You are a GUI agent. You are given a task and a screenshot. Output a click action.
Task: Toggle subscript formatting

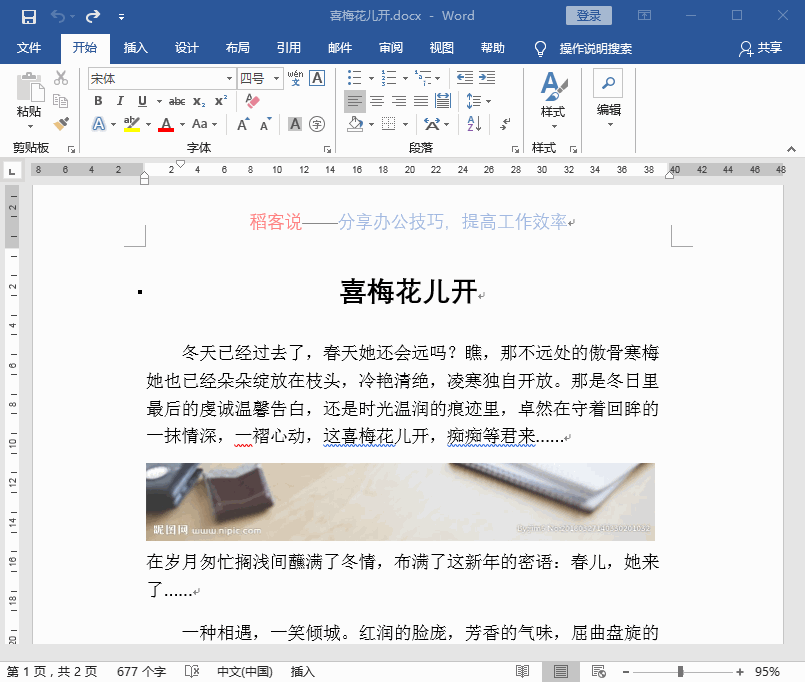(x=199, y=102)
